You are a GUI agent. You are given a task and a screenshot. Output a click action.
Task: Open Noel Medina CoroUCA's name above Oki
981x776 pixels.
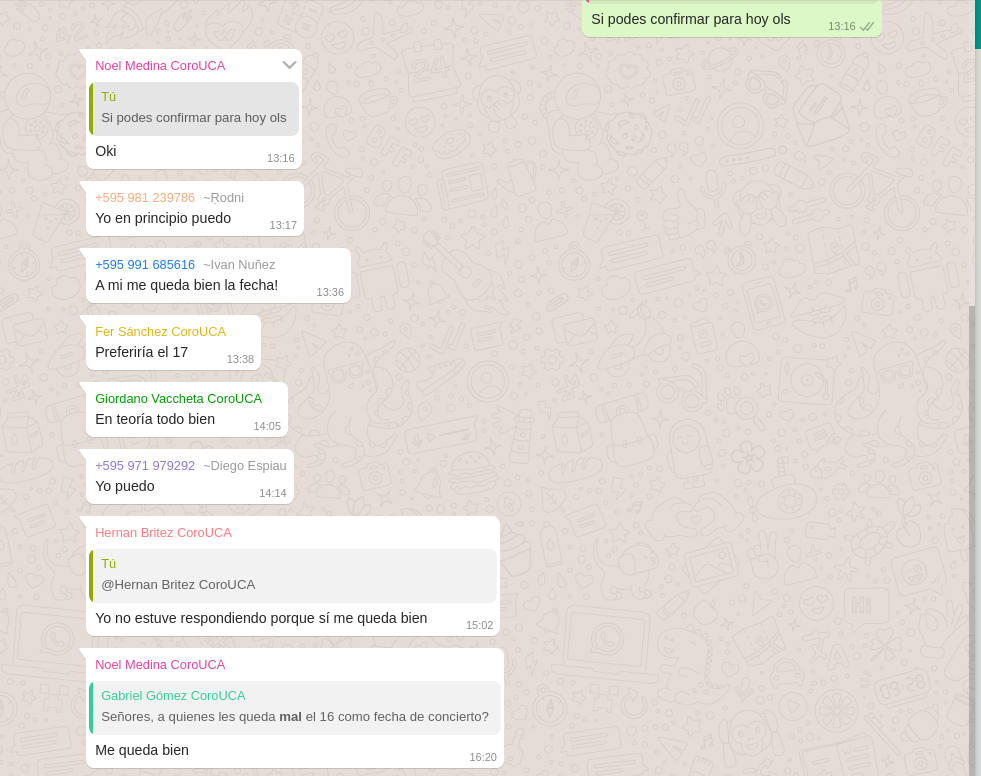pyautogui.click(x=160, y=65)
